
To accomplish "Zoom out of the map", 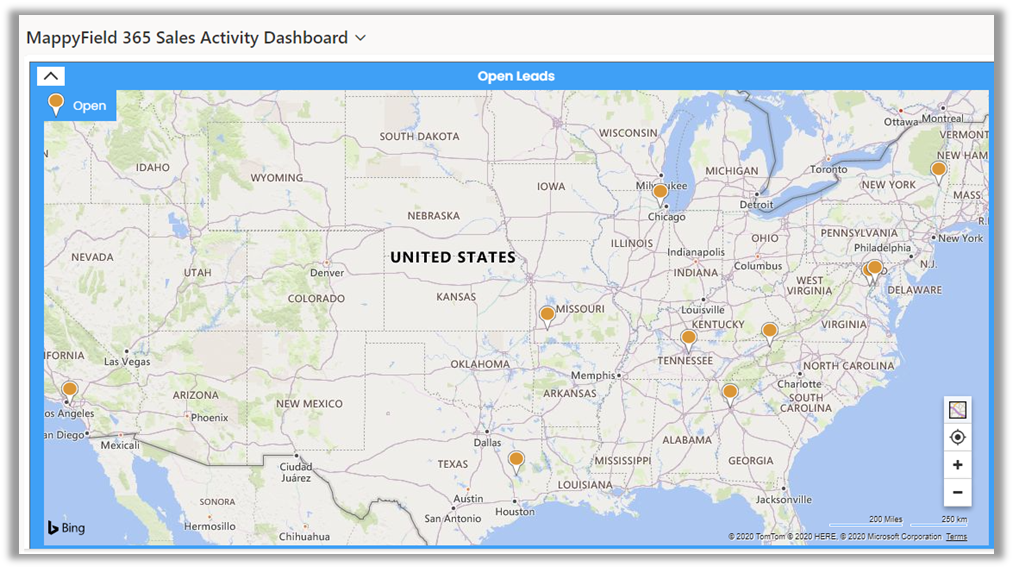I will 957,492.
